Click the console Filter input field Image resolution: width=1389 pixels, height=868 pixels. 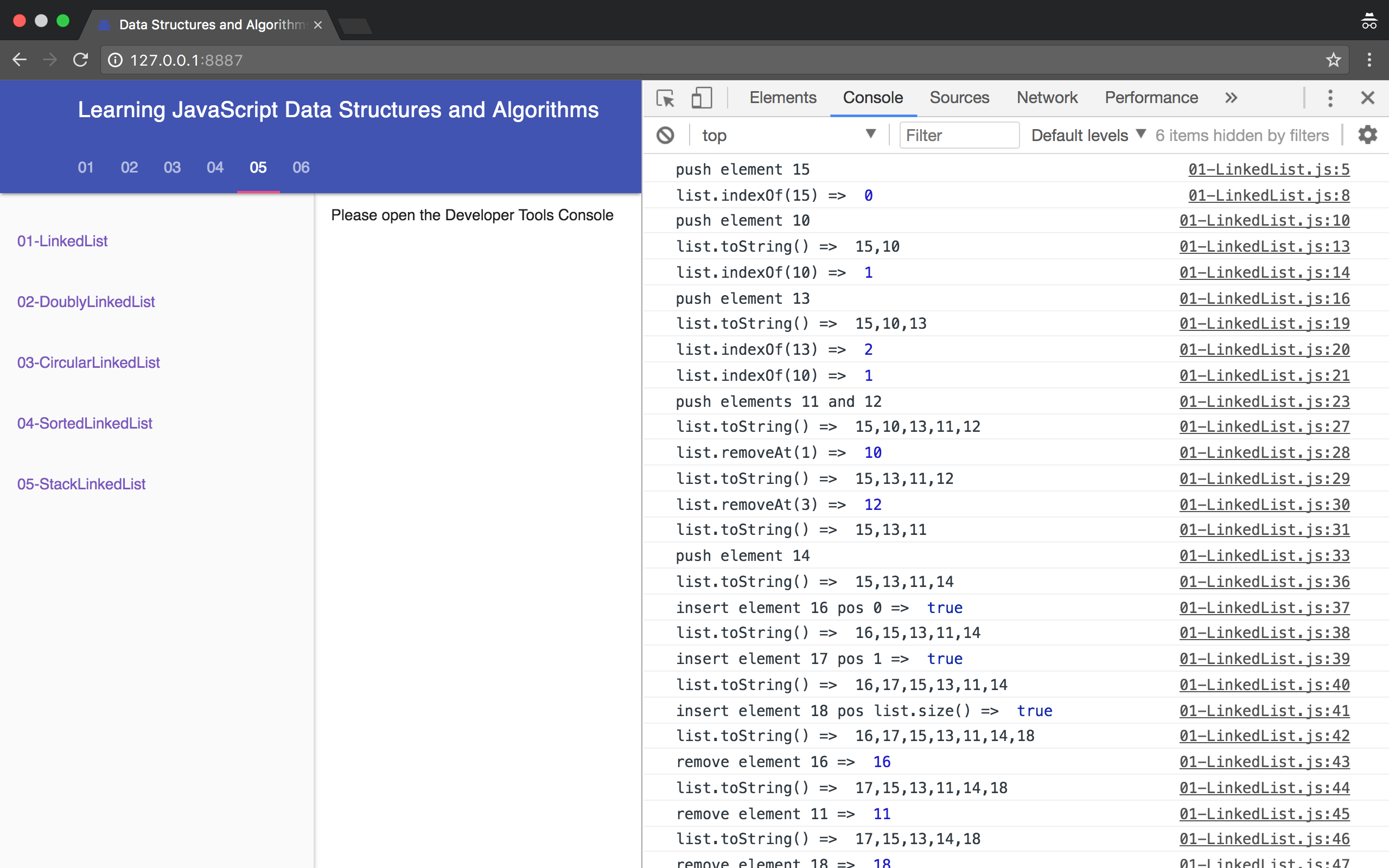(x=959, y=136)
